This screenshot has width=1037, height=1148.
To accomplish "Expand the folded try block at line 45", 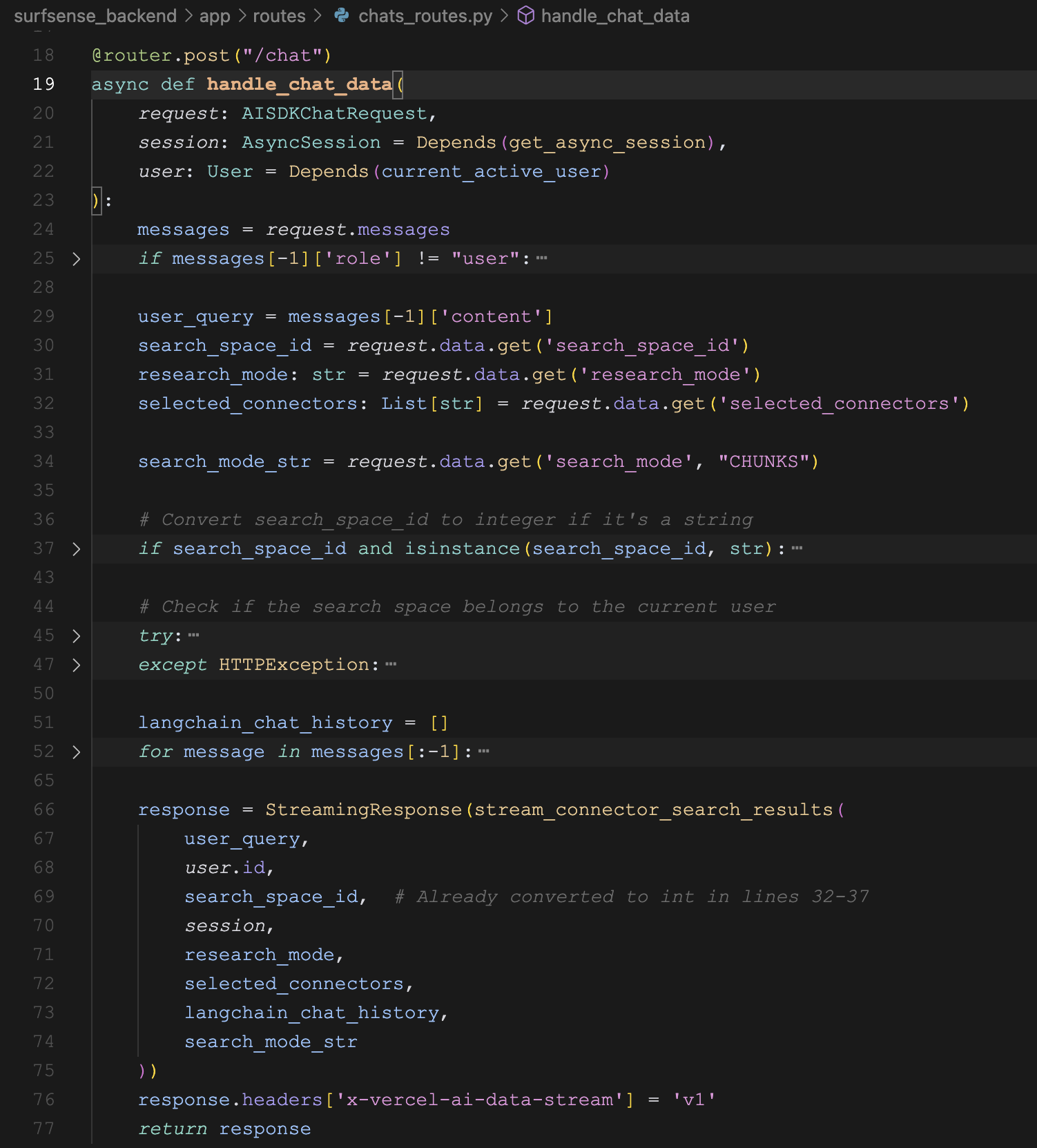I will pos(76,636).
